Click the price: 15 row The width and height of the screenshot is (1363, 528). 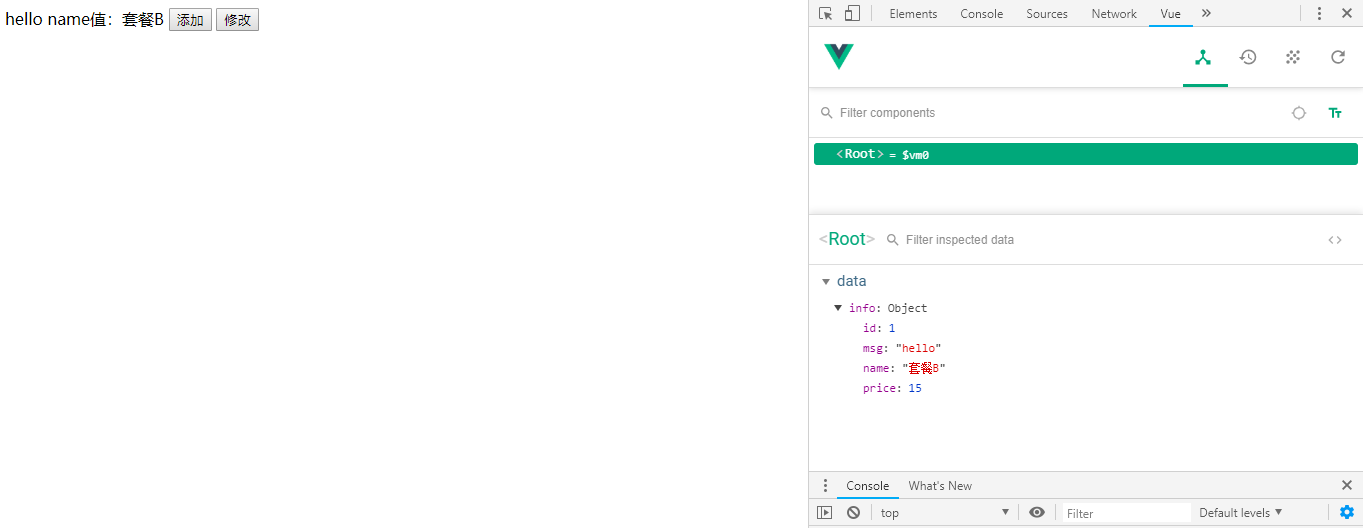[892, 388]
